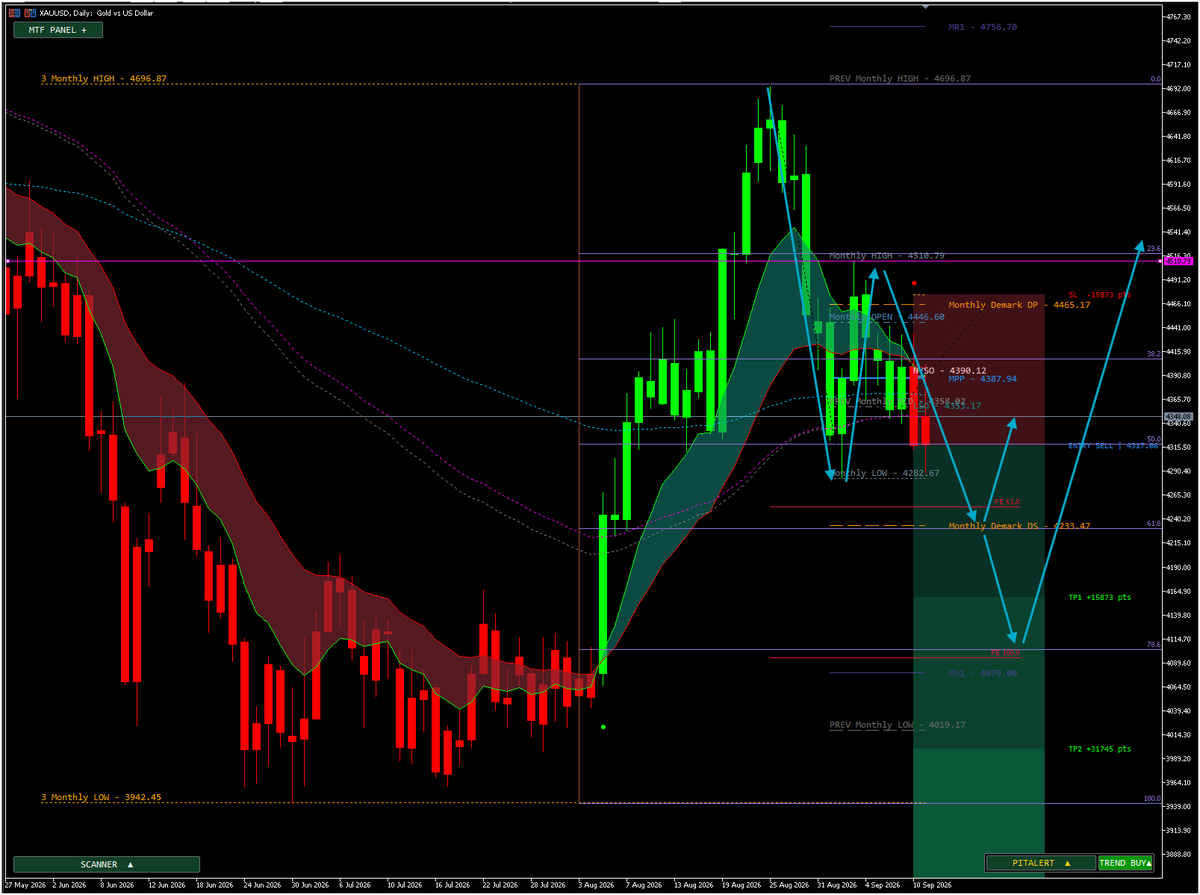The height and width of the screenshot is (895, 1200).
Task: Click the 3 Aug 2026 date on the time axis
Action: [x=594, y=885]
